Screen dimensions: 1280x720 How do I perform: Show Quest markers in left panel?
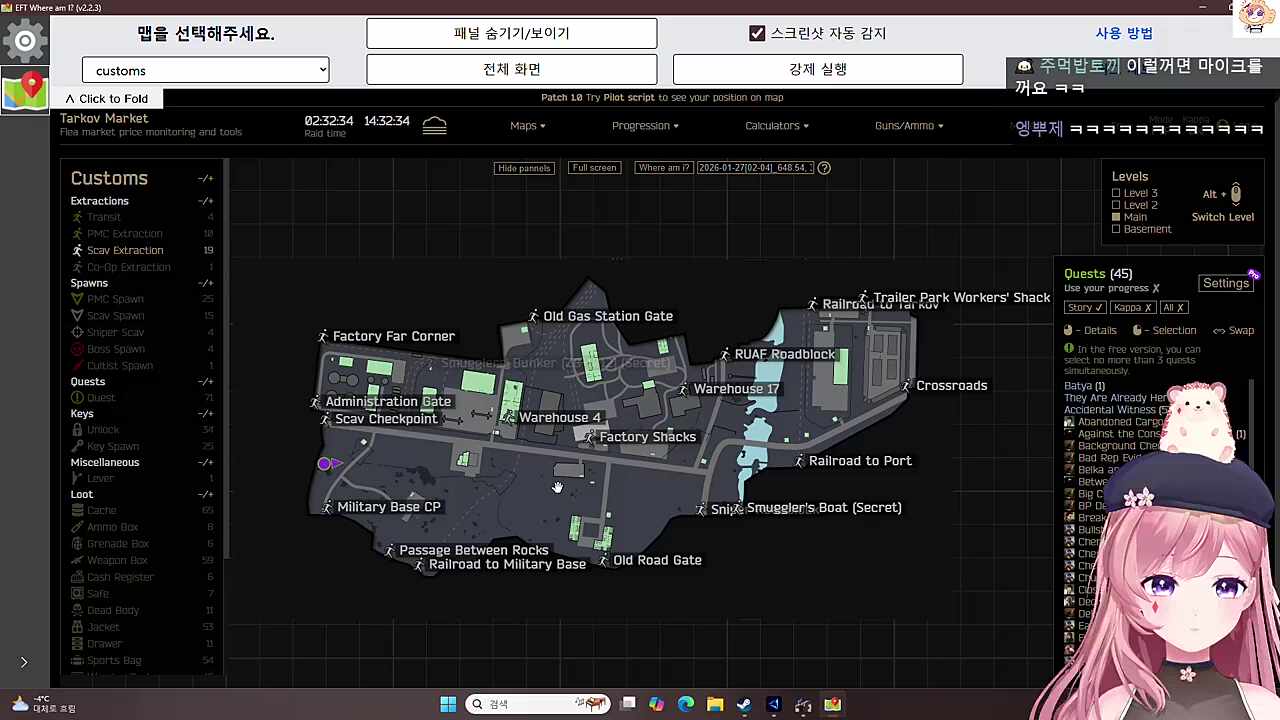[x=100, y=398]
